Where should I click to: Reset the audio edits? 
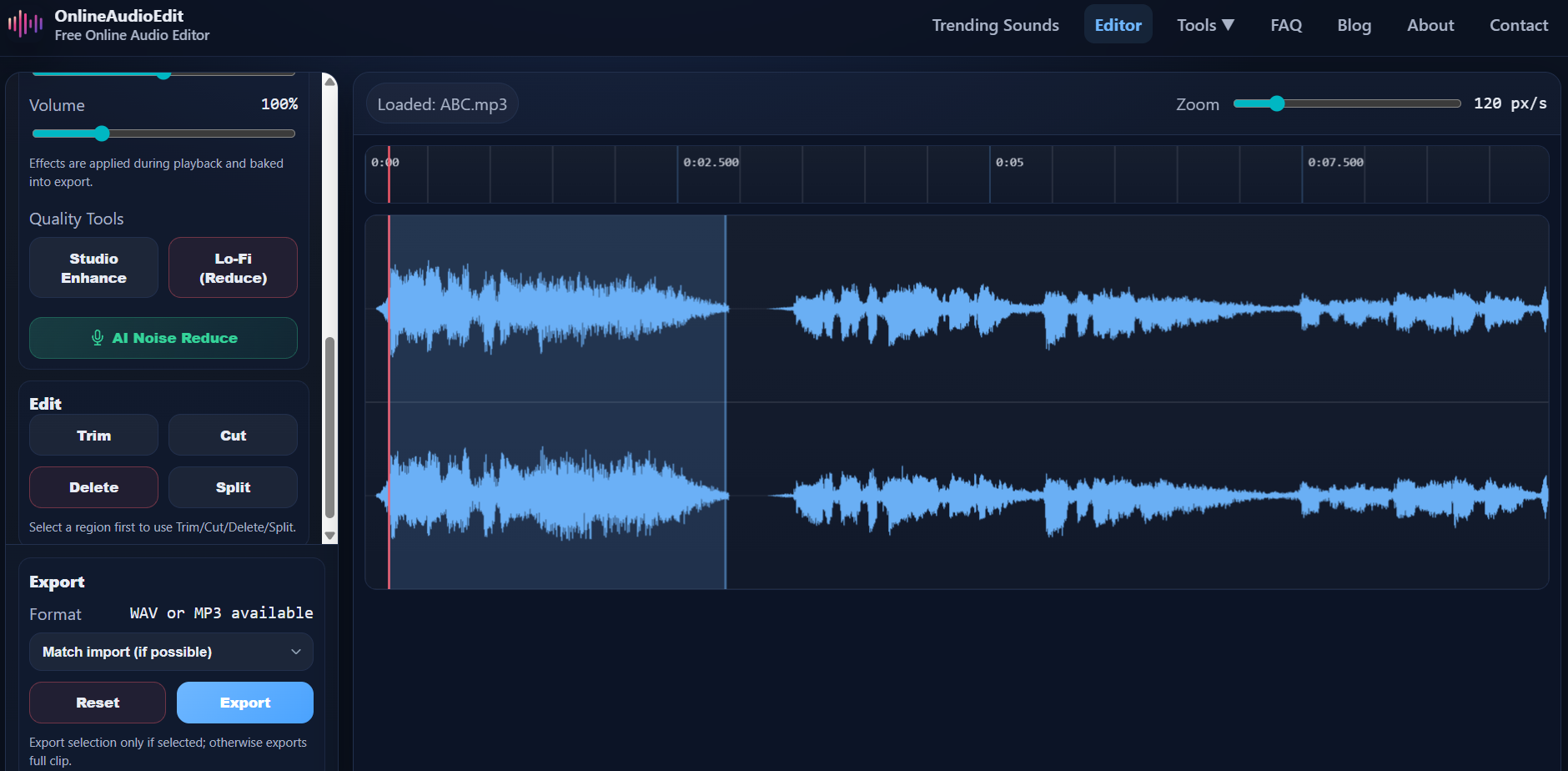click(x=98, y=703)
